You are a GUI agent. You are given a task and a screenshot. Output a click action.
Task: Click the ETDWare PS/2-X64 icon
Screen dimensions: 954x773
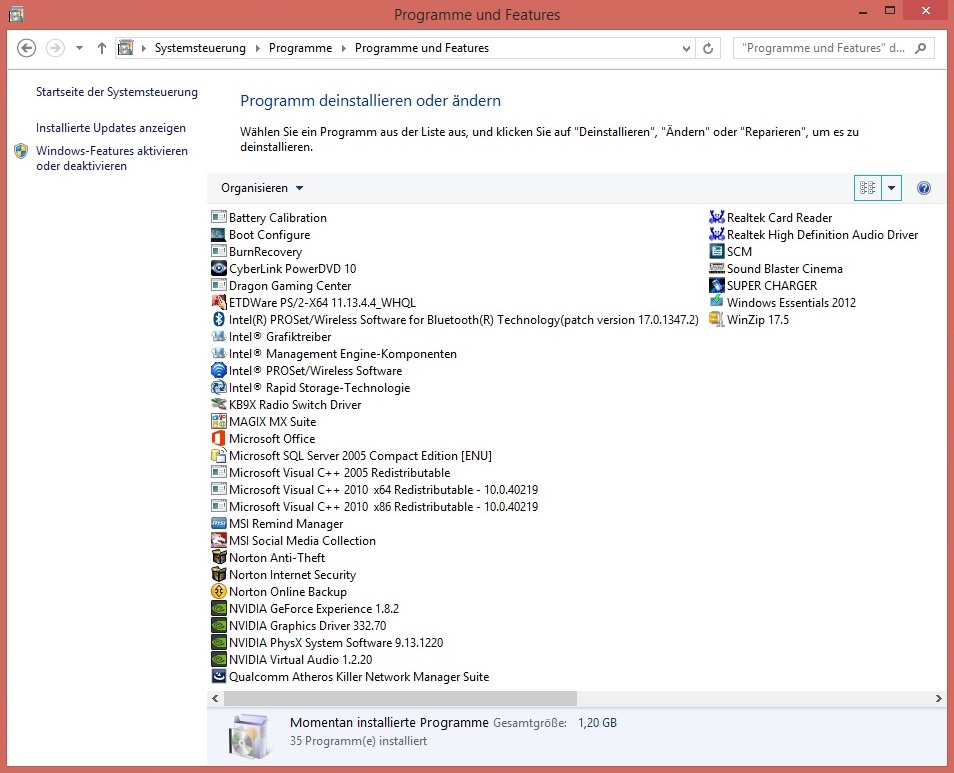pos(218,302)
